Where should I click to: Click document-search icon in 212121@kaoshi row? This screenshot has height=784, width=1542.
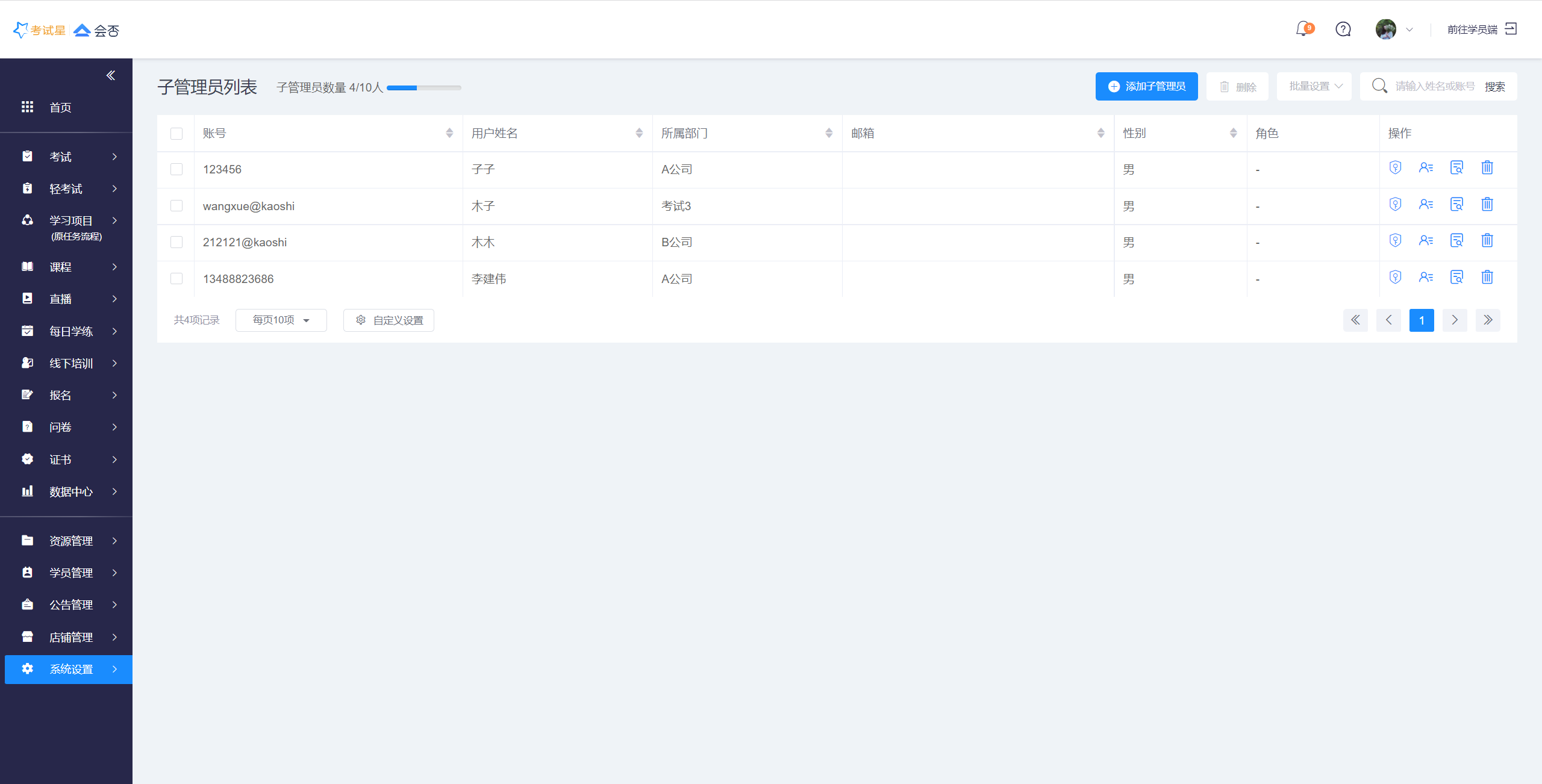point(1456,241)
